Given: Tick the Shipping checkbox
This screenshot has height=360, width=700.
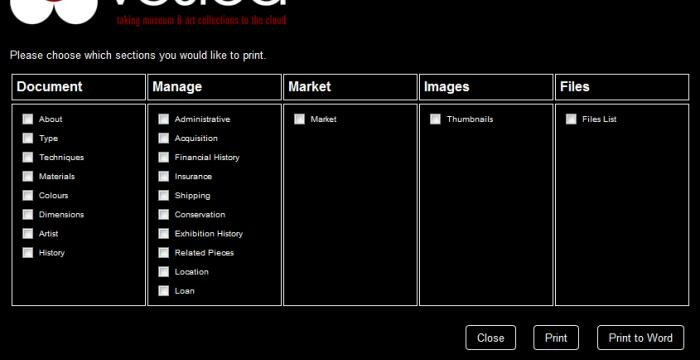Looking at the screenshot, I should (x=164, y=196).
